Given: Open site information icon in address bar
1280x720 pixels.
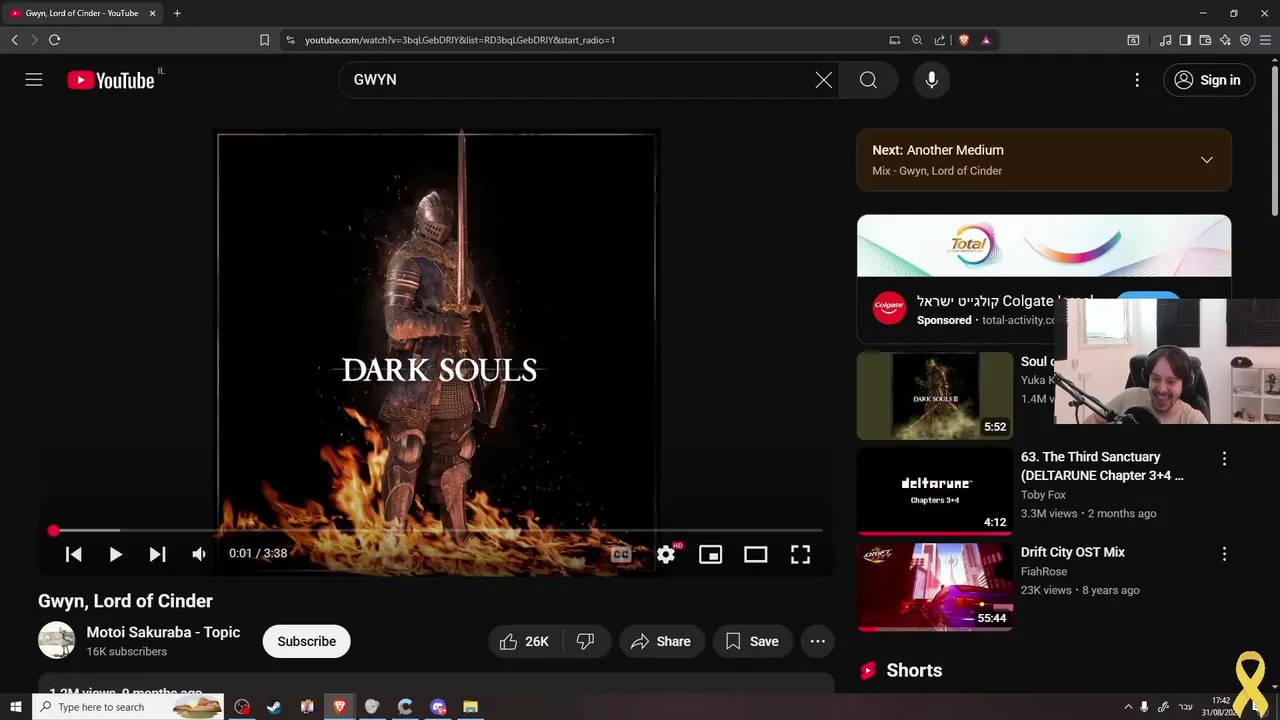Looking at the screenshot, I should click(290, 40).
